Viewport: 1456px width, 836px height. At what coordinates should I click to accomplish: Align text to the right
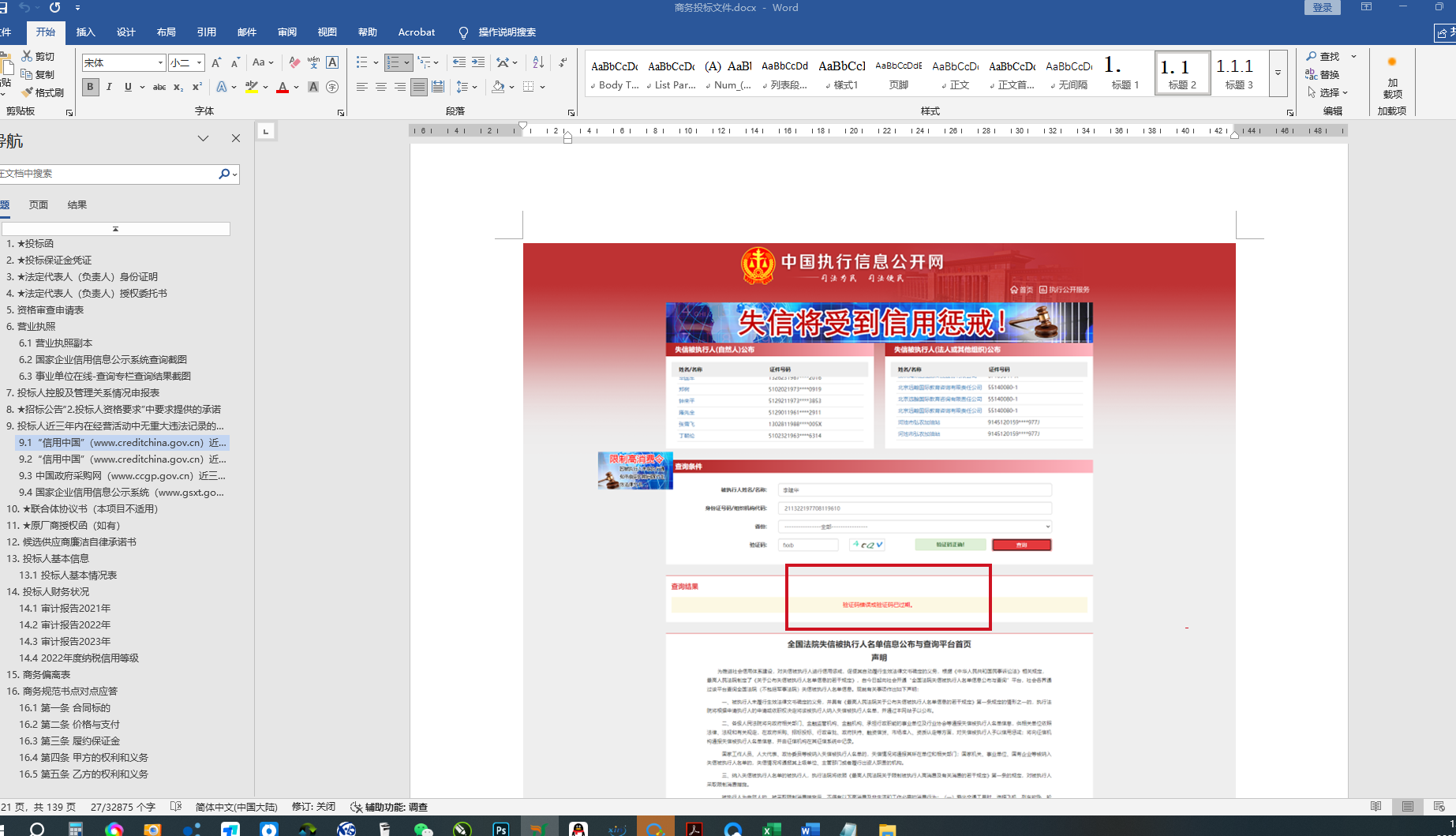click(x=400, y=87)
